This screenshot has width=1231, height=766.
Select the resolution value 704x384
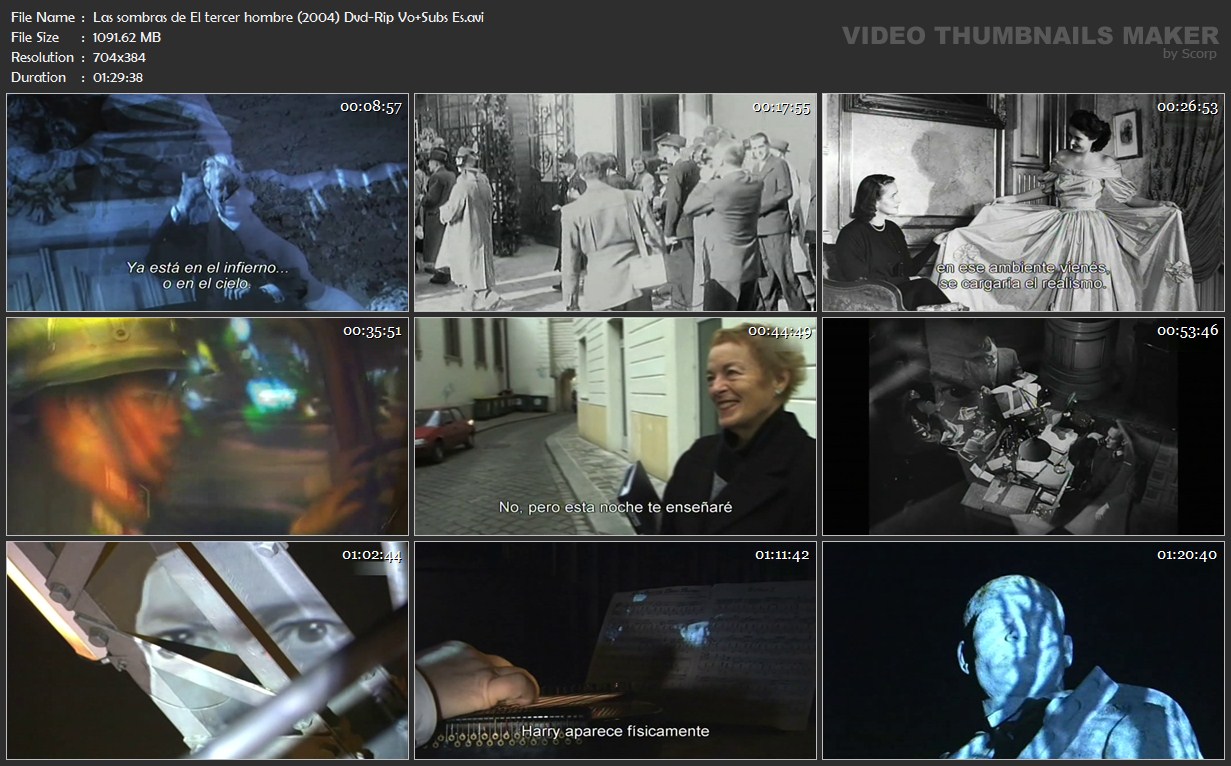coord(119,57)
